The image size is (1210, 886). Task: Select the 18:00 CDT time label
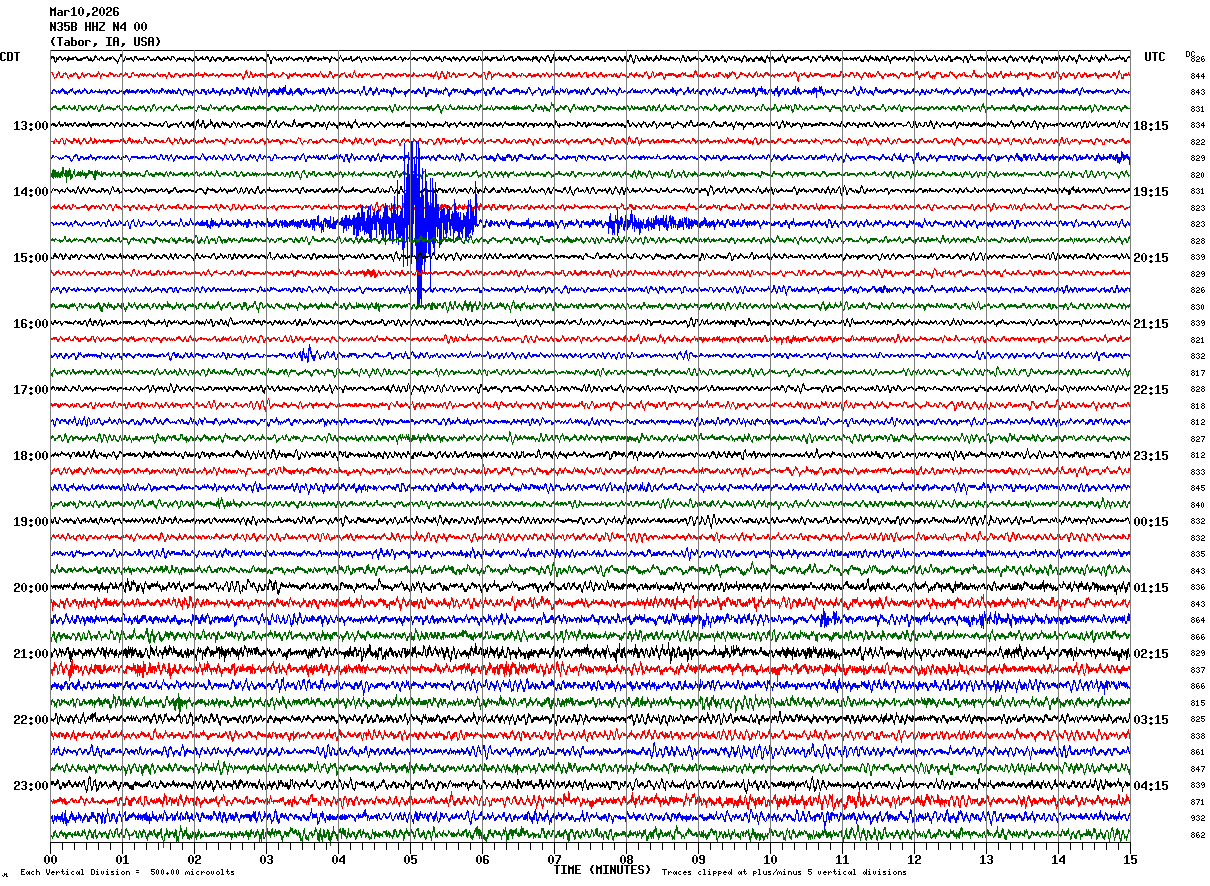30,456
